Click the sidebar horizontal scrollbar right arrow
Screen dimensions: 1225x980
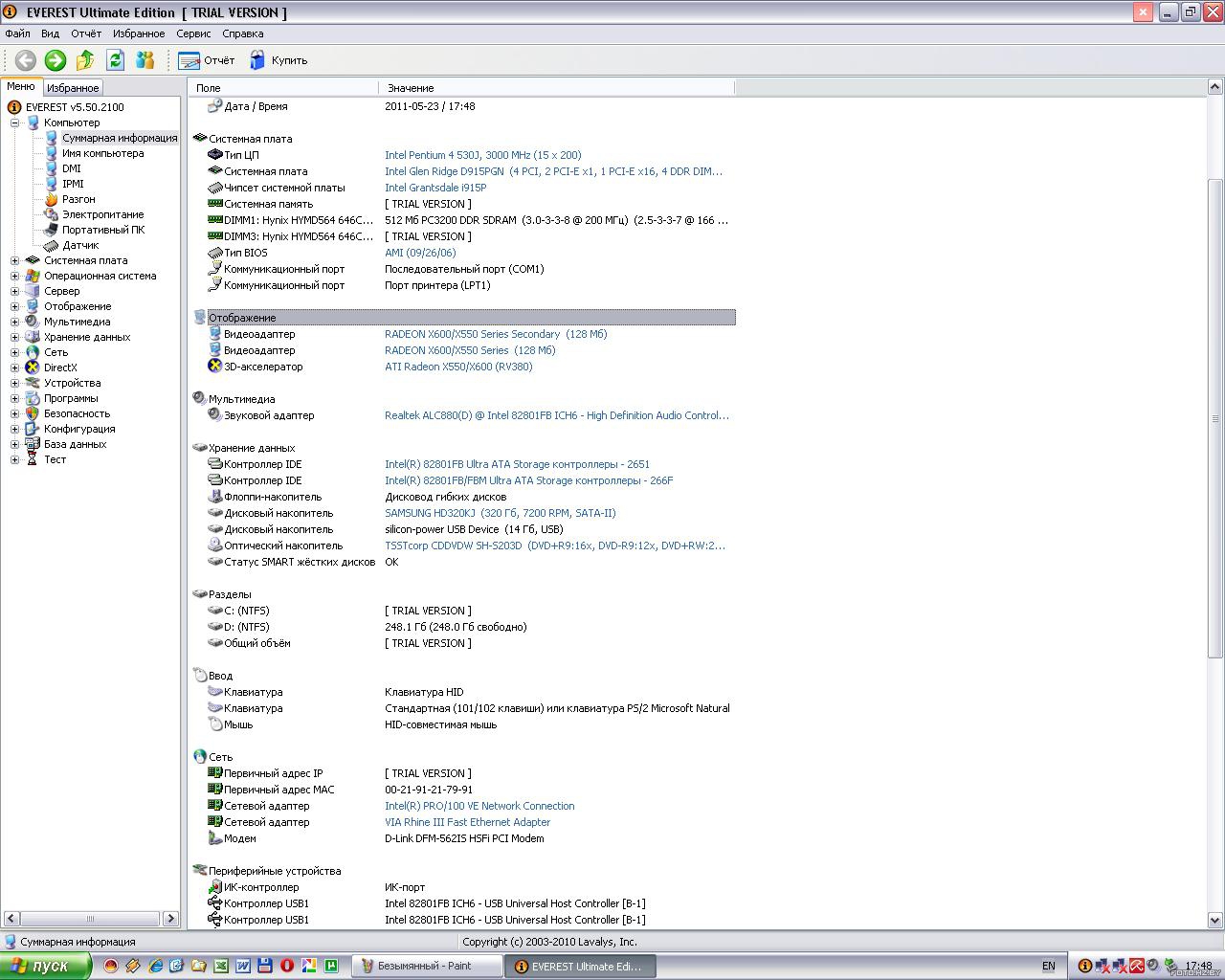170,919
